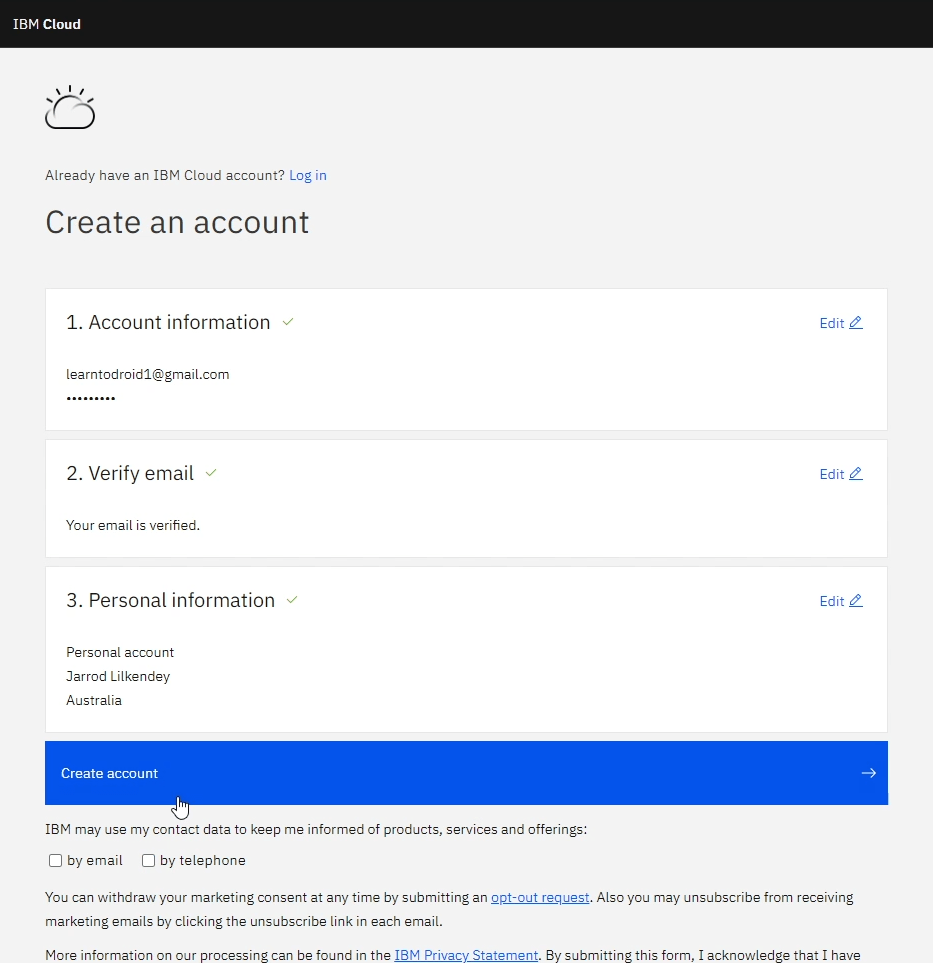The image size is (933, 963).
Task: Tick the 'by telephone' contact checkbox
Action: point(149,861)
